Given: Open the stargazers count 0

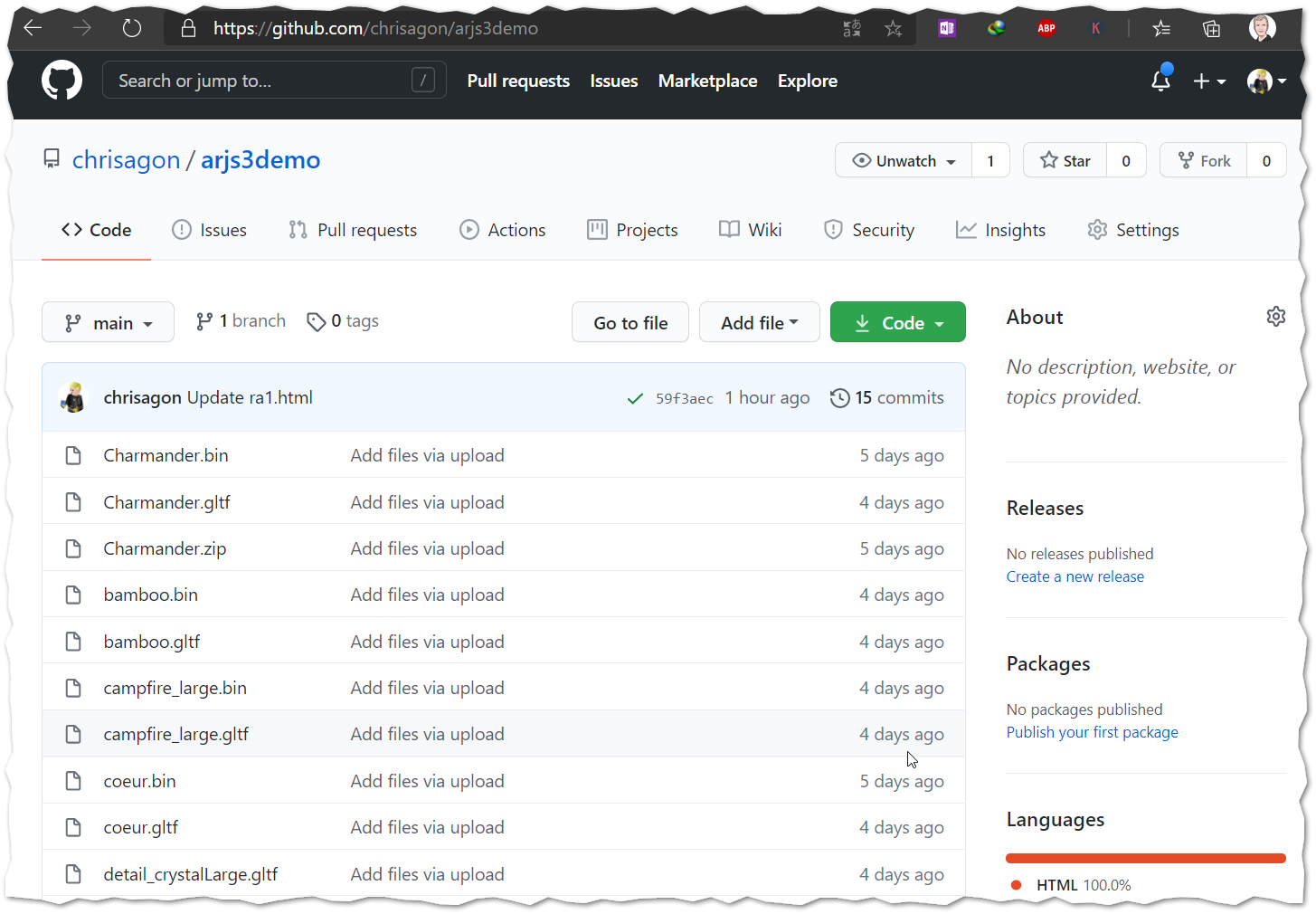Looking at the screenshot, I should pyautogui.click(x=1126, y=160).
